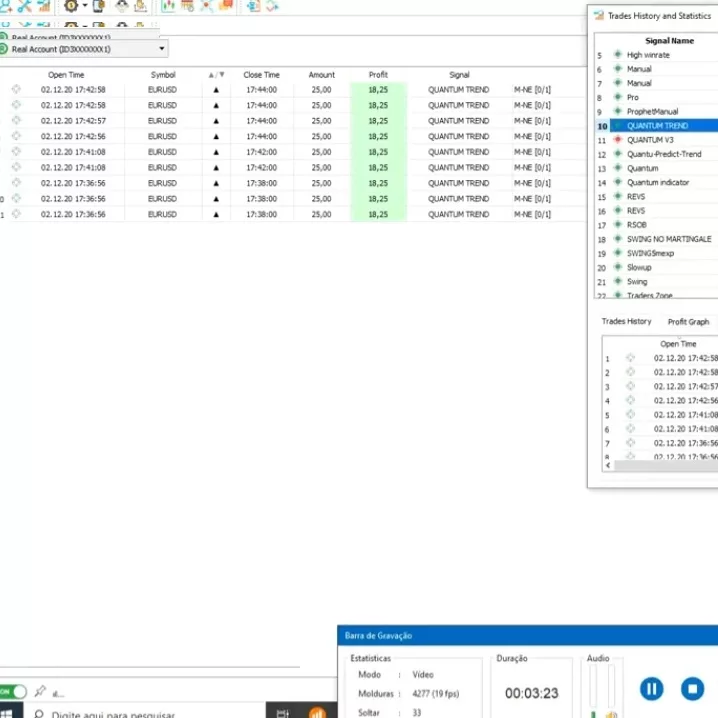Adjust the right Audio level slider

611,687
